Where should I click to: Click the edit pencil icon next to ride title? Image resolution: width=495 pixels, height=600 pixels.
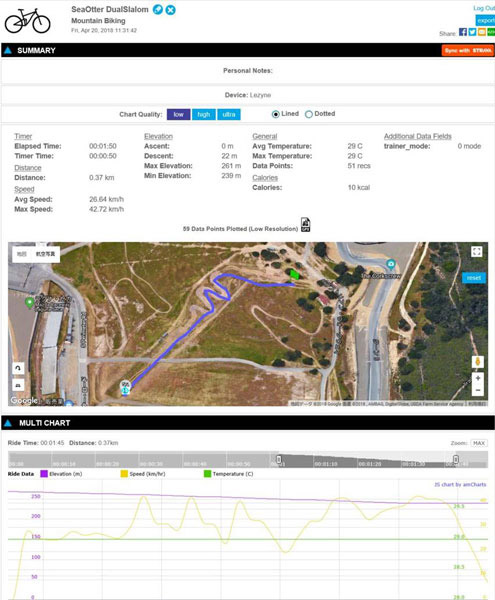click(158, 10)
